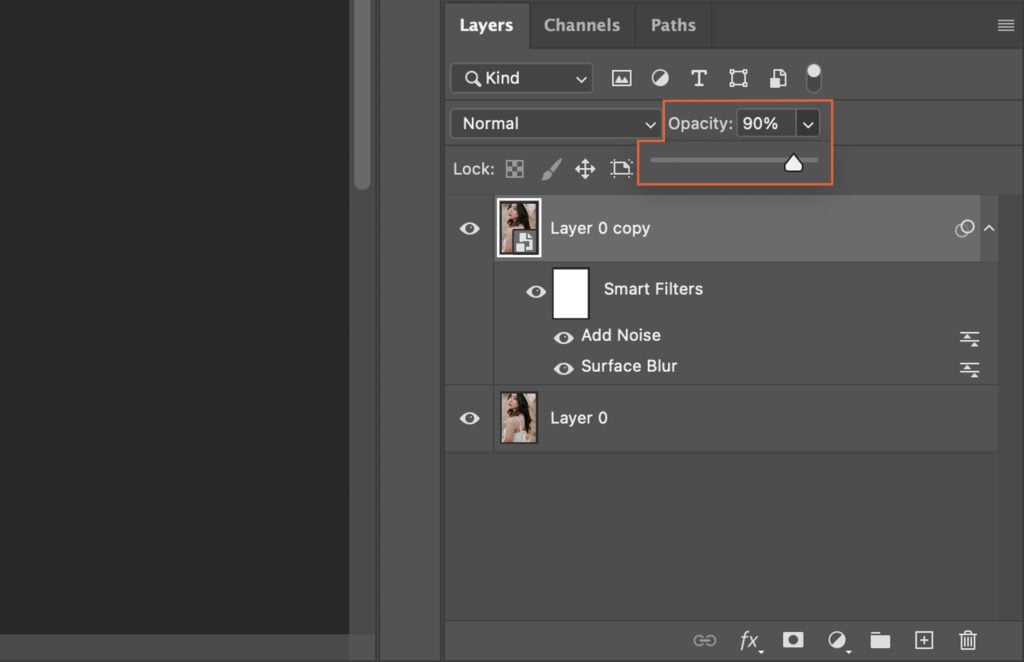The height and width of the screenshot is (662, 1024).
Task: Delete the selected layer
Action: (967, 640)
